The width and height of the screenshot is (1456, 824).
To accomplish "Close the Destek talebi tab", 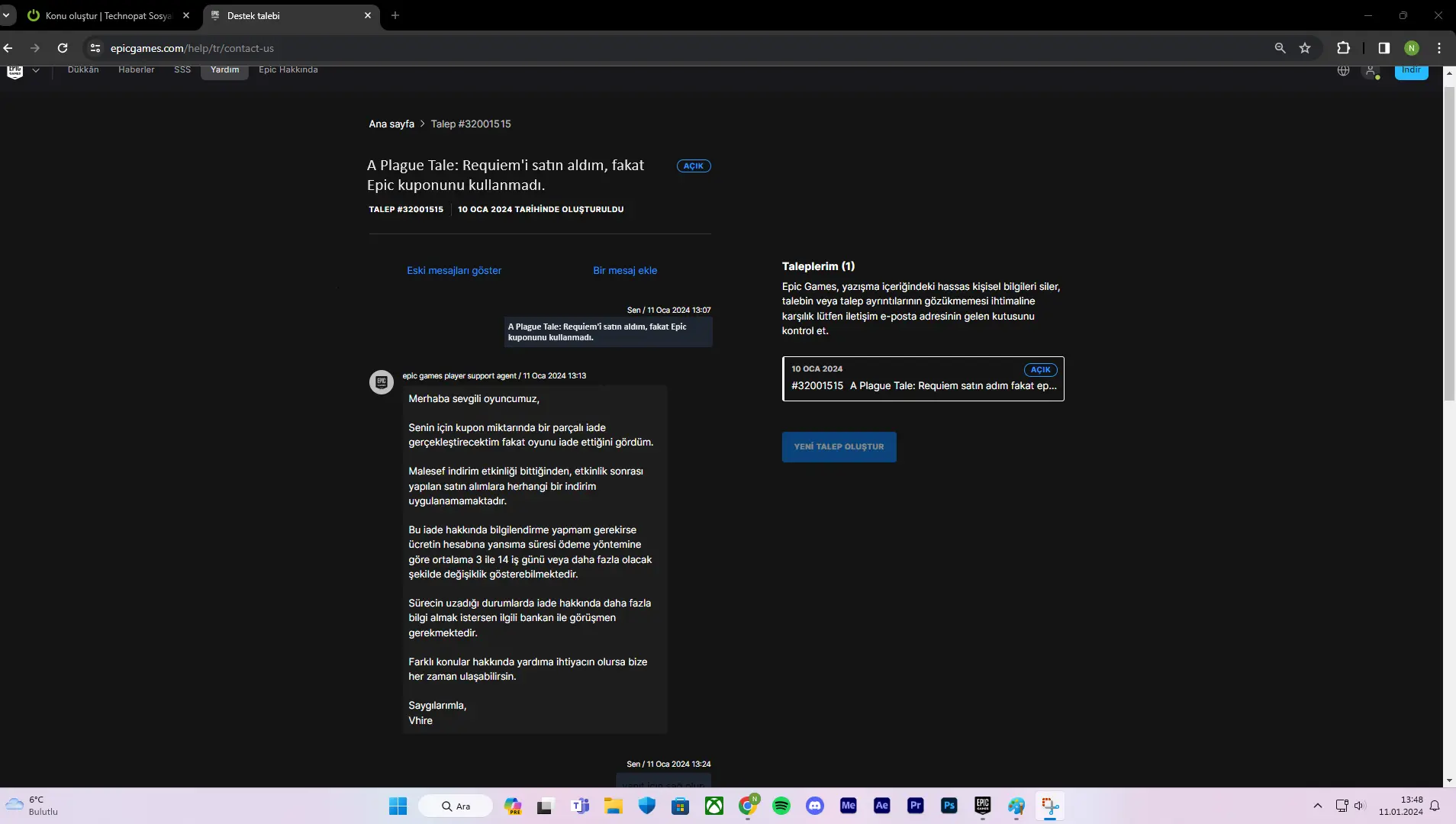I will 368,15.
